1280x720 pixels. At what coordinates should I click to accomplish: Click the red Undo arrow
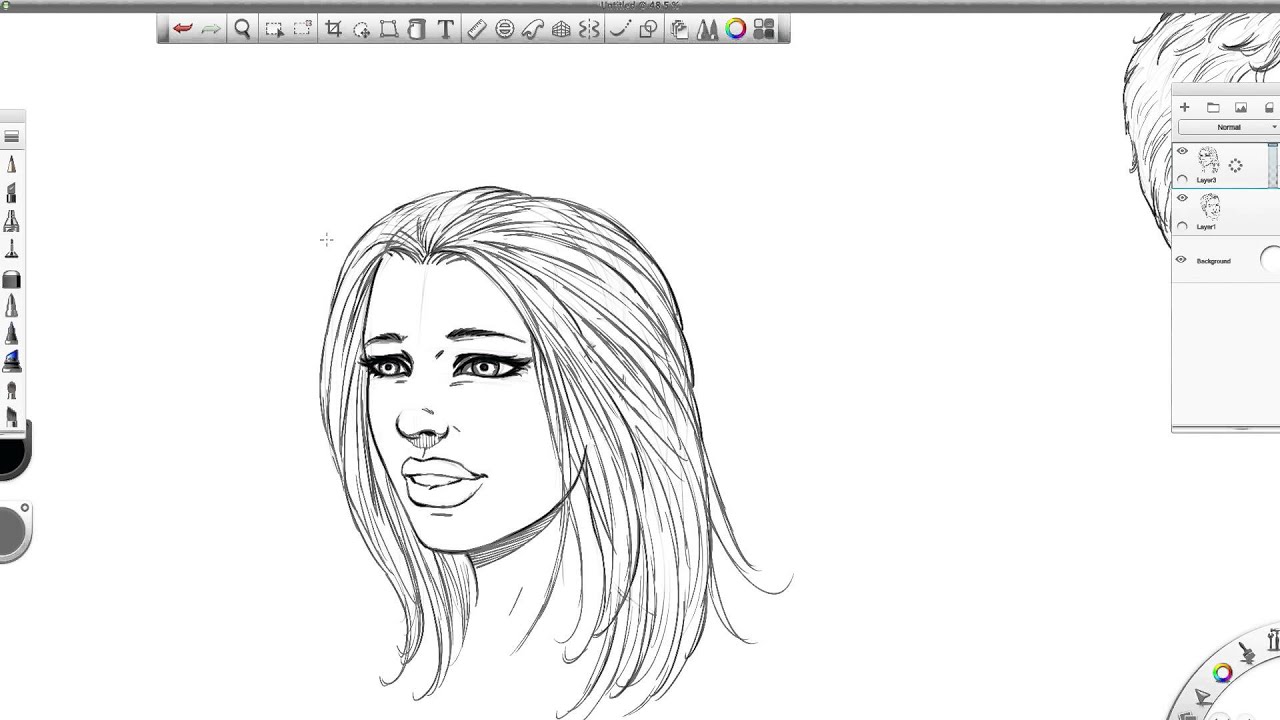pyautogui.click(x=182, y=29)
